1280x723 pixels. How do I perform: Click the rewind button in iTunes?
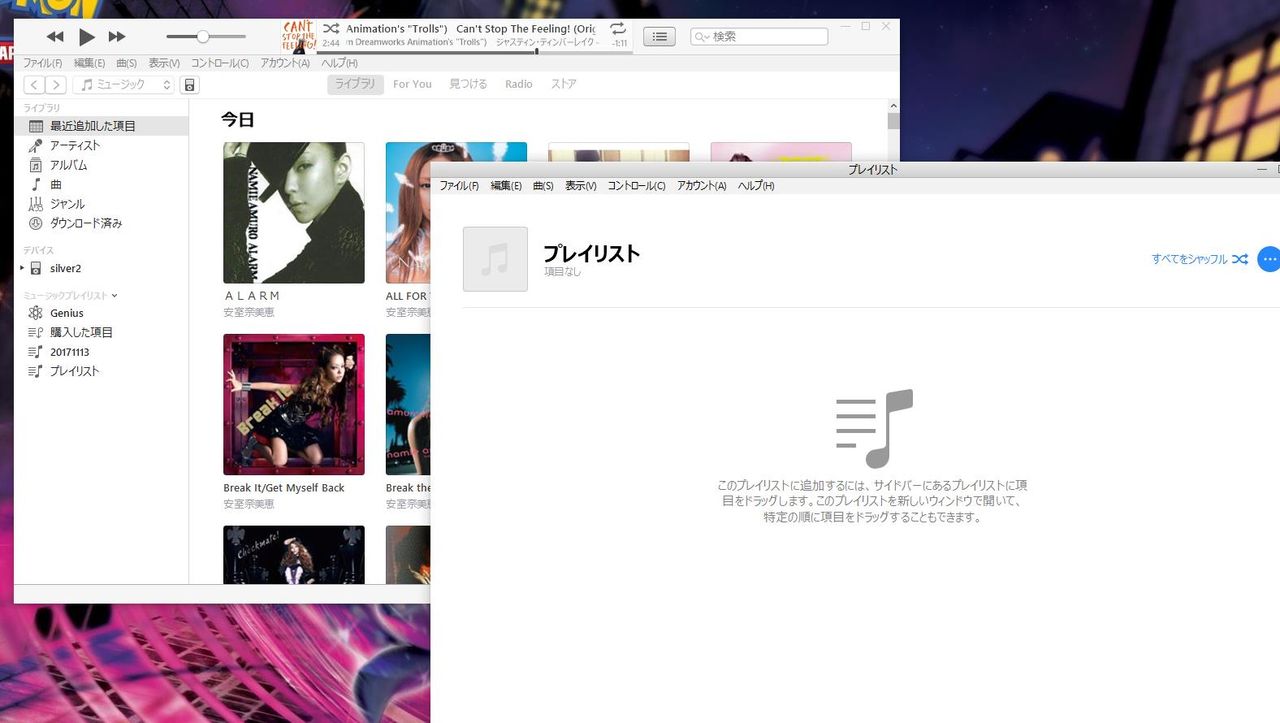click(55, 37)
